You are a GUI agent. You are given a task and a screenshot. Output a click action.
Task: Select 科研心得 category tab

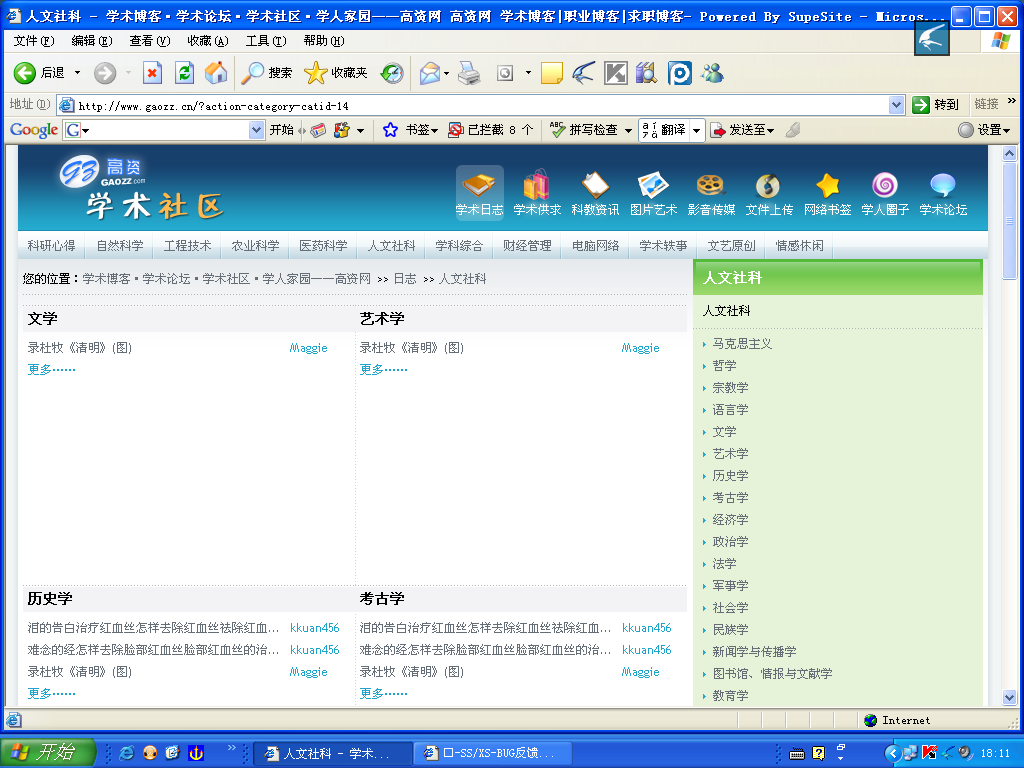(52, 246)
